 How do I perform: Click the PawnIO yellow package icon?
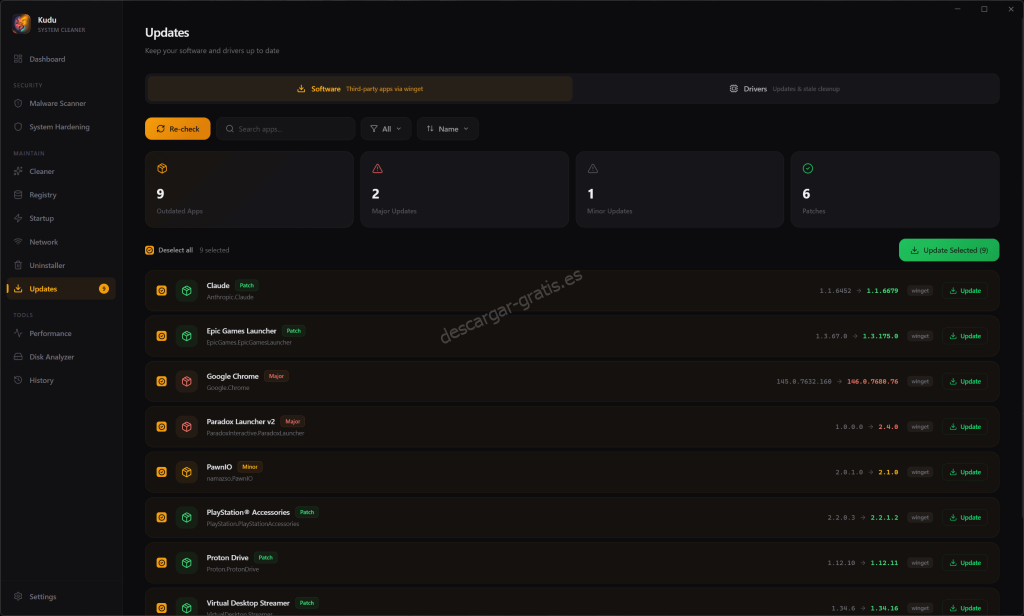click(187, 472)
